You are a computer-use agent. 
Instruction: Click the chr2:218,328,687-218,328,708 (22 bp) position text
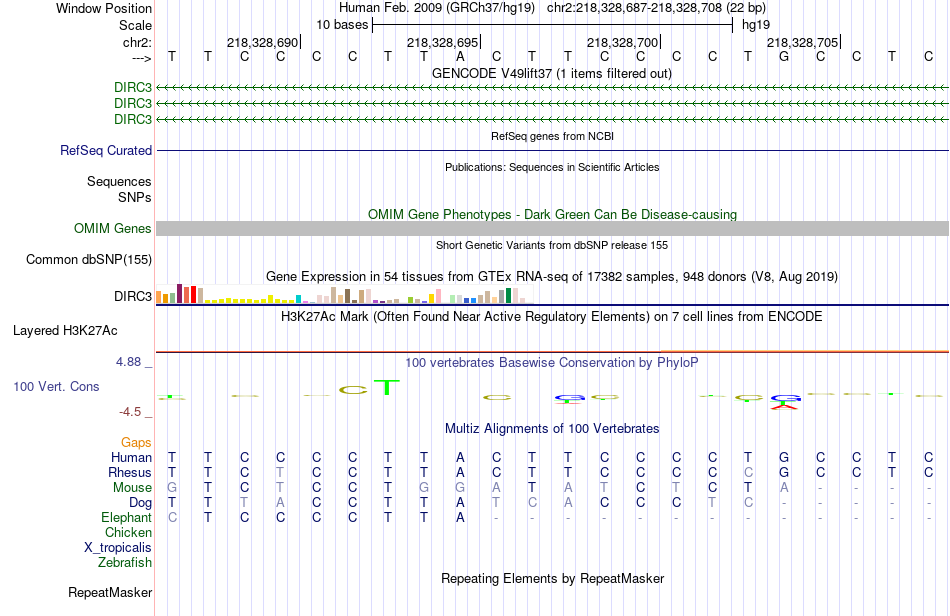pyautogui.click(x=656, y=8)
